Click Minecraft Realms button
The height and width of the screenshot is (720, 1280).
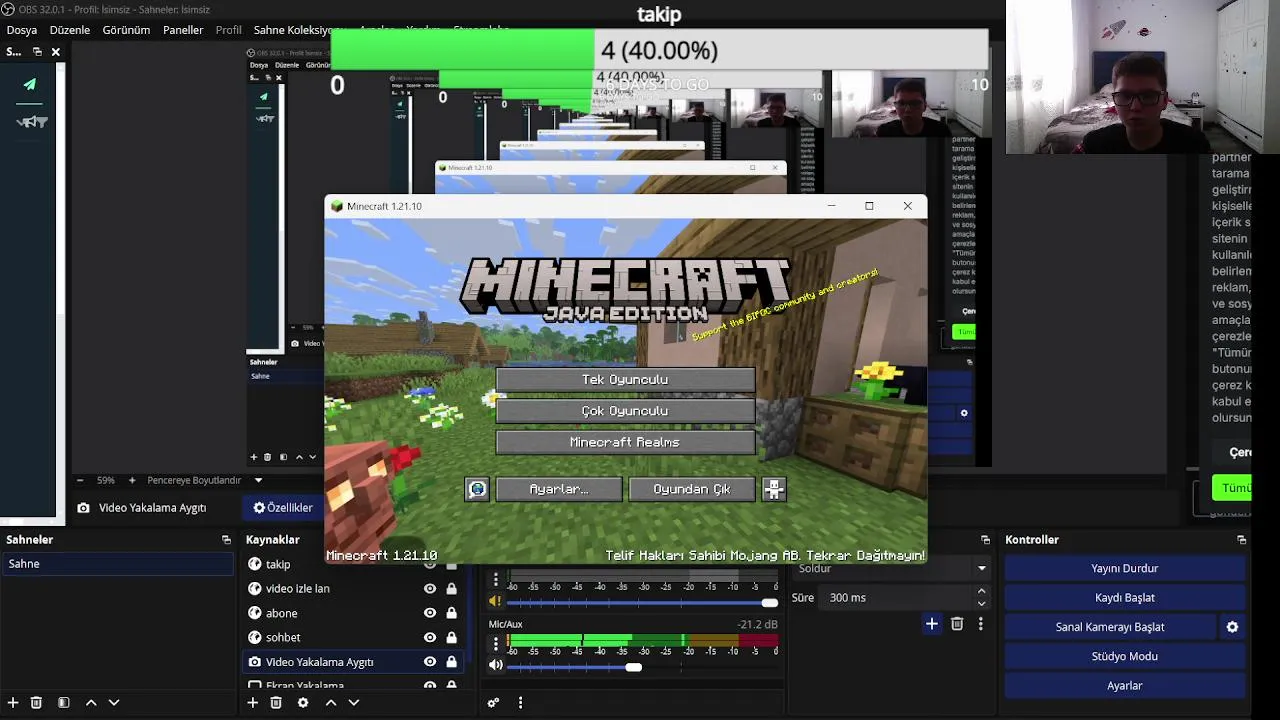[x=625, y=442]
